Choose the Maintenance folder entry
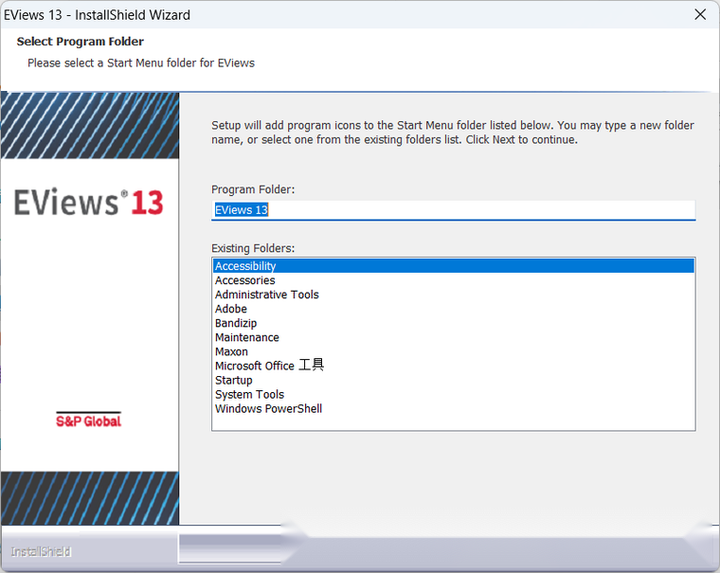The image size is (720, 573). pos(247,338)
